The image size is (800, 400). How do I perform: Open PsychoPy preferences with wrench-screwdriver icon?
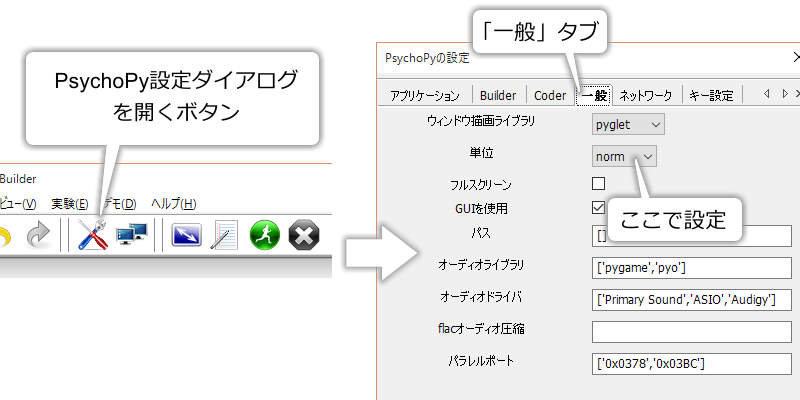[92, 236]
